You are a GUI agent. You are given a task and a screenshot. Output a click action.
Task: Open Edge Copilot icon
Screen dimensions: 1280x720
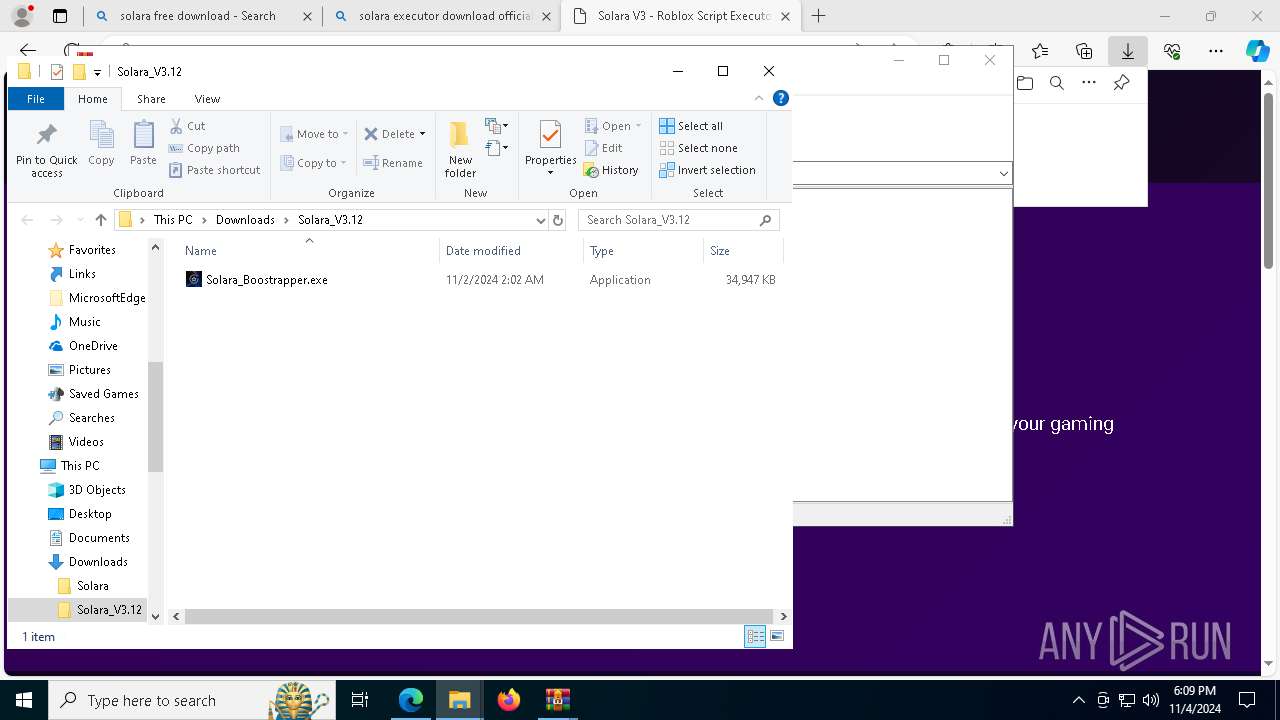(1257, 51)
